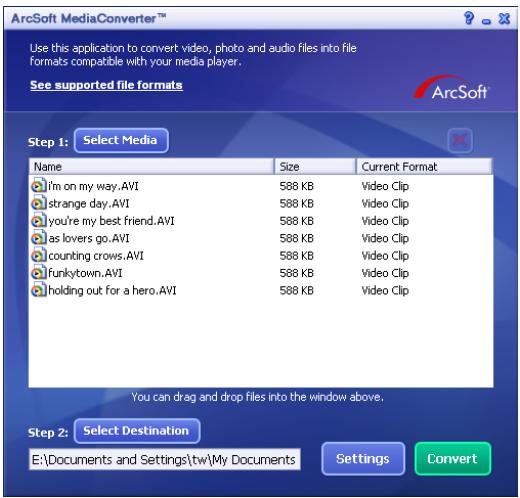Screen dimensions: 520x498
Task: Click file icon for strange day.AVI
Action: 39,203
